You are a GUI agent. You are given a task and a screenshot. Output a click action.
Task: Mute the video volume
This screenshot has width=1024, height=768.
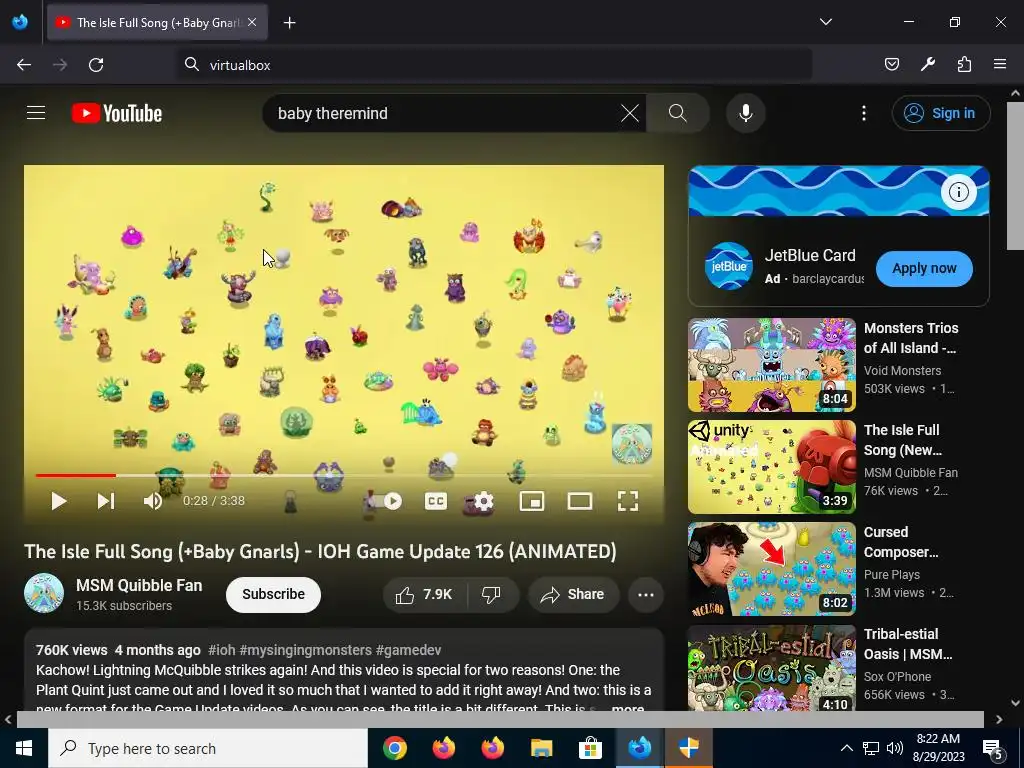click(153, 501)
